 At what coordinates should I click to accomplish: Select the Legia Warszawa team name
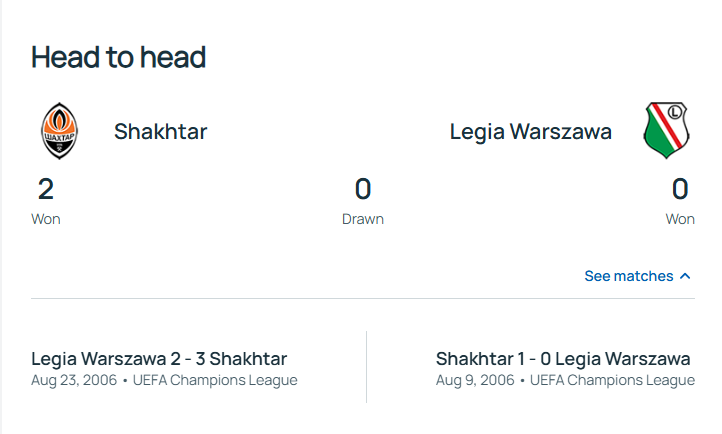(530, 131)
